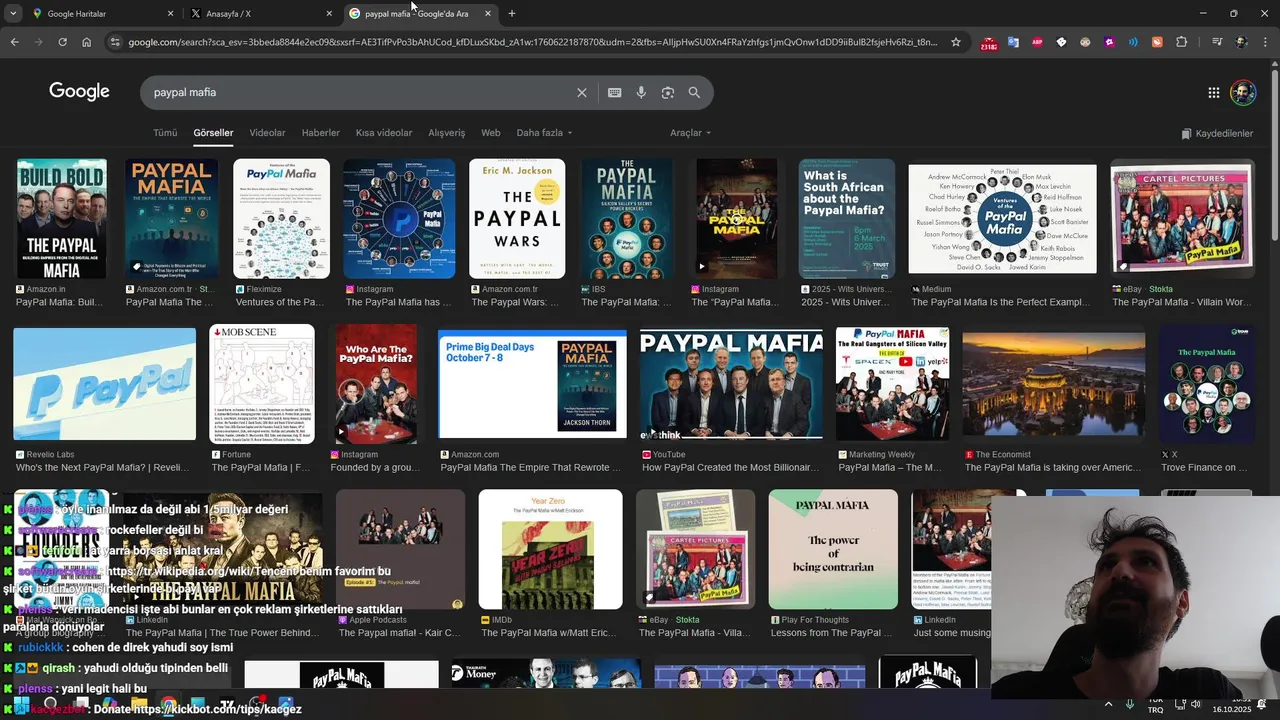Open the Google apps grid
The height and width of the screenshot is (720, 1280).
(1213, 92)
